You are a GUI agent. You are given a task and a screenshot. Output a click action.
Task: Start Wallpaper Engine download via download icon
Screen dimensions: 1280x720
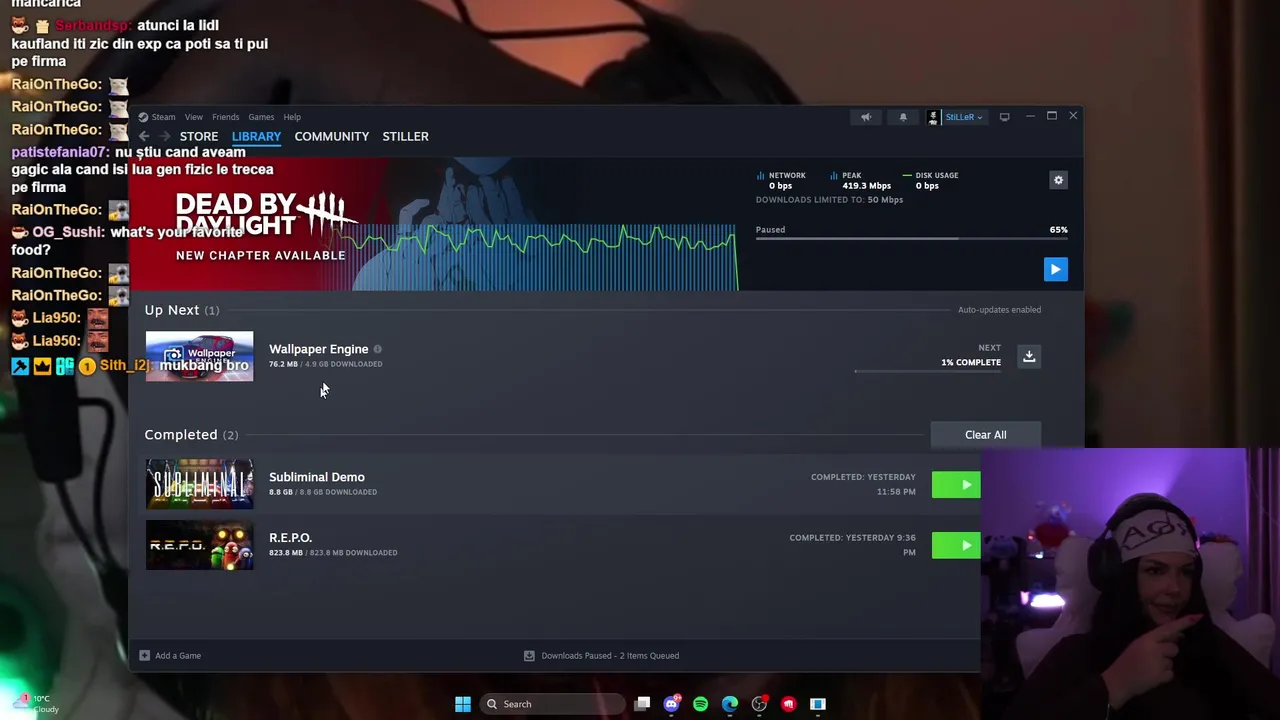[x=1029, y=356]
